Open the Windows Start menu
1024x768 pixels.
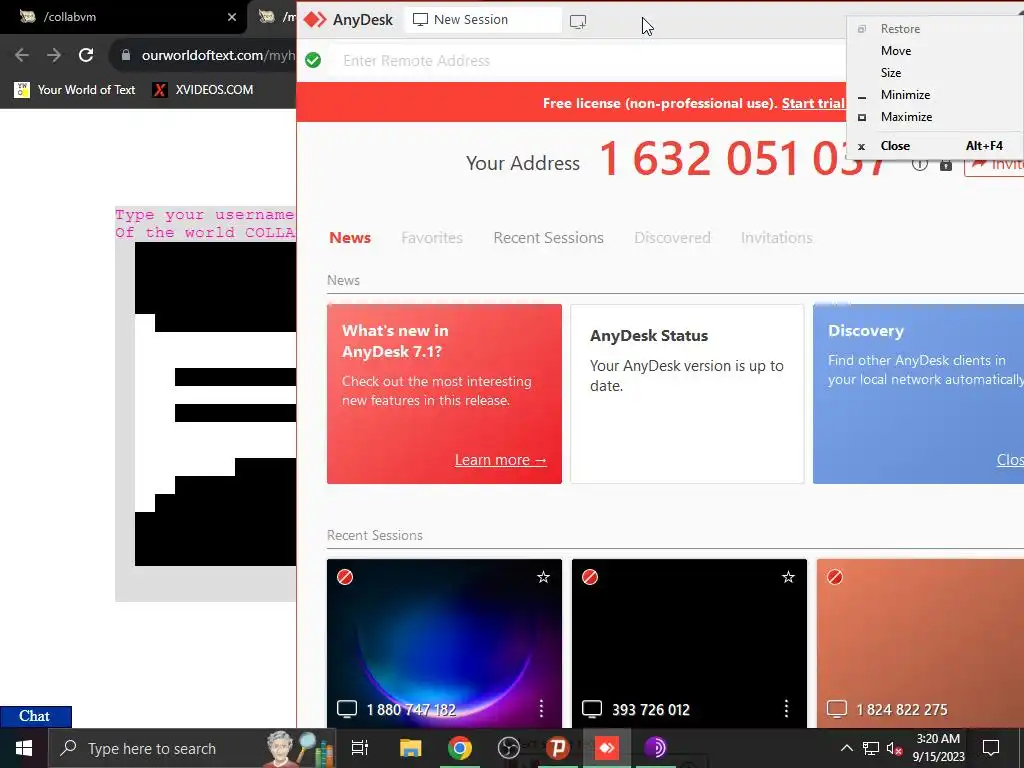tap(24, 748)
